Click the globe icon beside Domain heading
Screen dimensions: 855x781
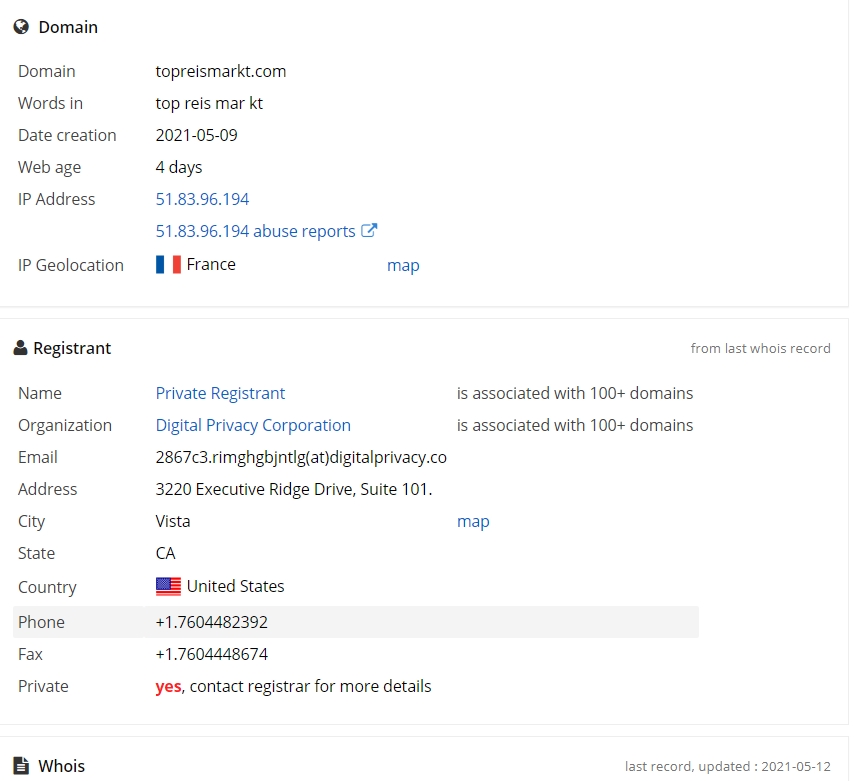pos(21,27)
